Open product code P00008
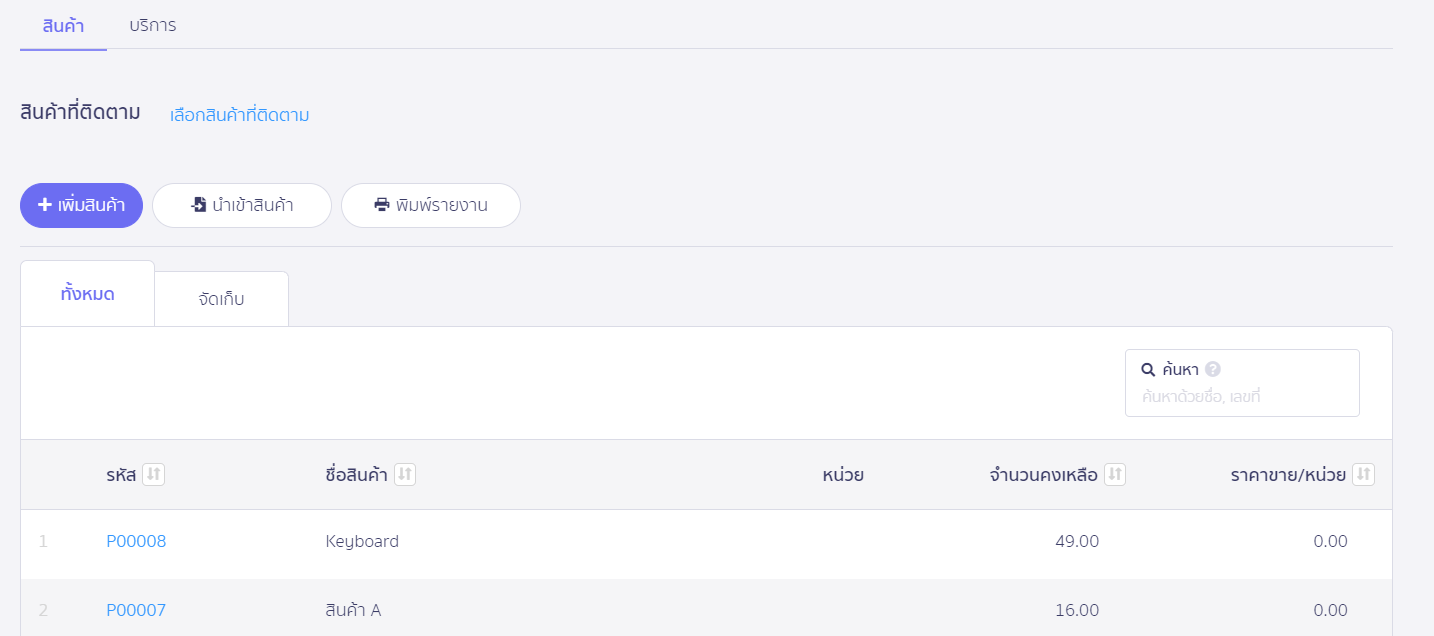The width and height of the screenshot is (1434, 636). pyautogui.click(x=136, y=541)
